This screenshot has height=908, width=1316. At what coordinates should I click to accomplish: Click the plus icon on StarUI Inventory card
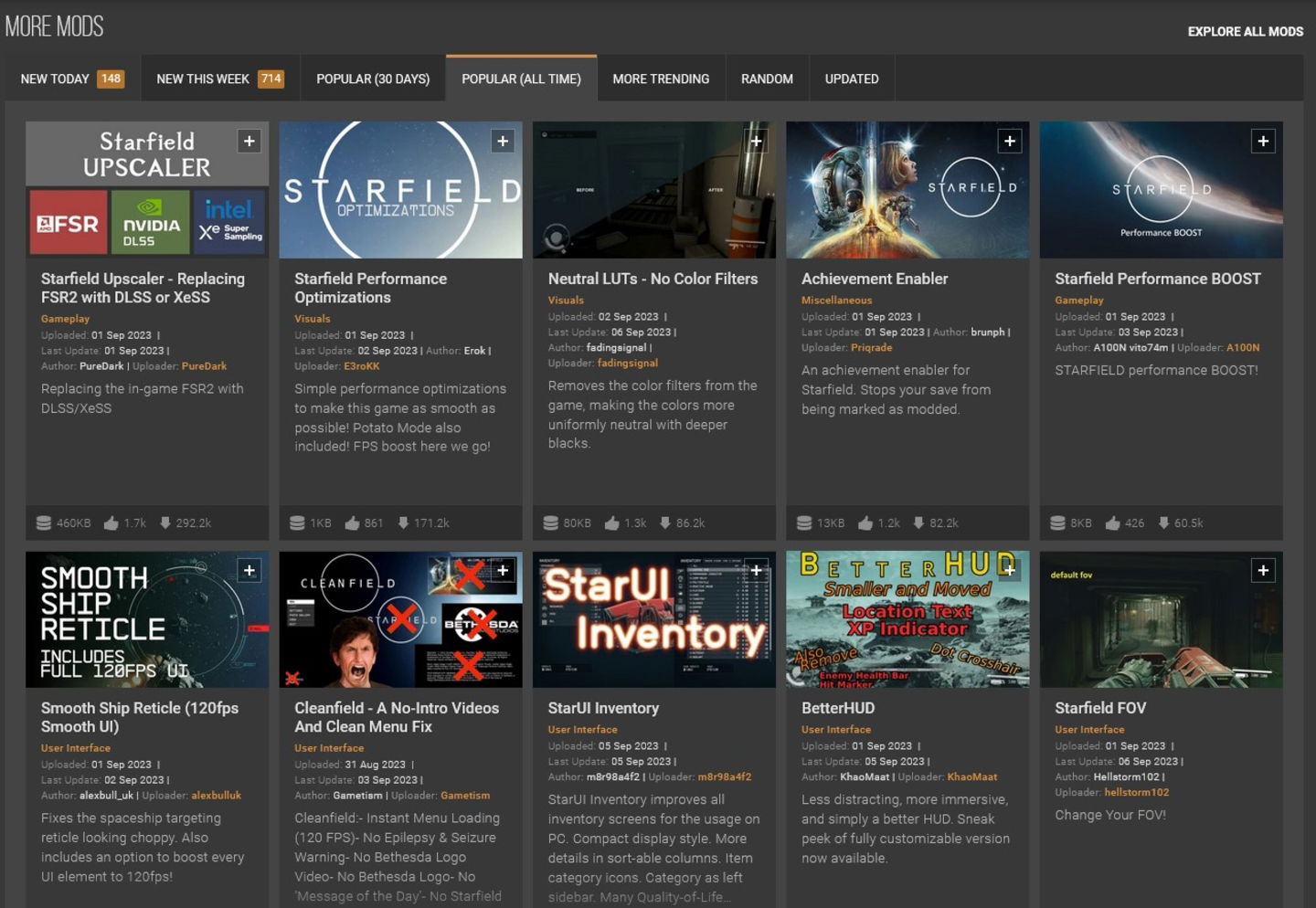pyautogui.click(x=757, y=570)
